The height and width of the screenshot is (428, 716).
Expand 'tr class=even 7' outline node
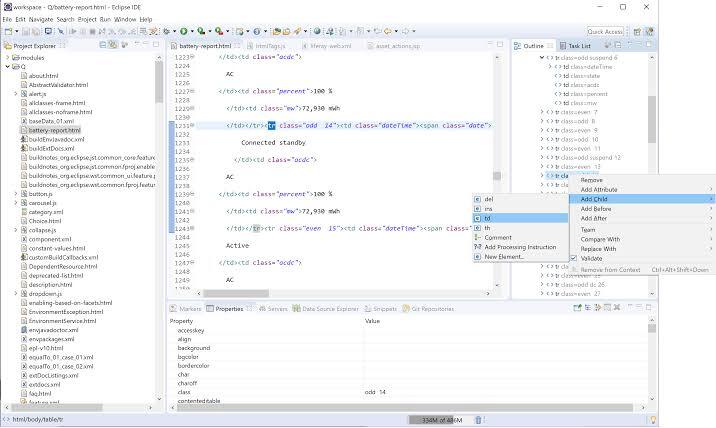point(542,112)
